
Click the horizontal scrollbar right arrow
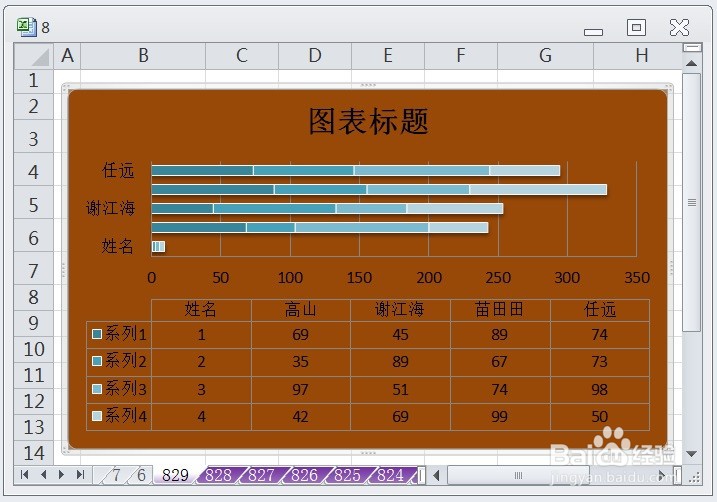pos(662,475)
